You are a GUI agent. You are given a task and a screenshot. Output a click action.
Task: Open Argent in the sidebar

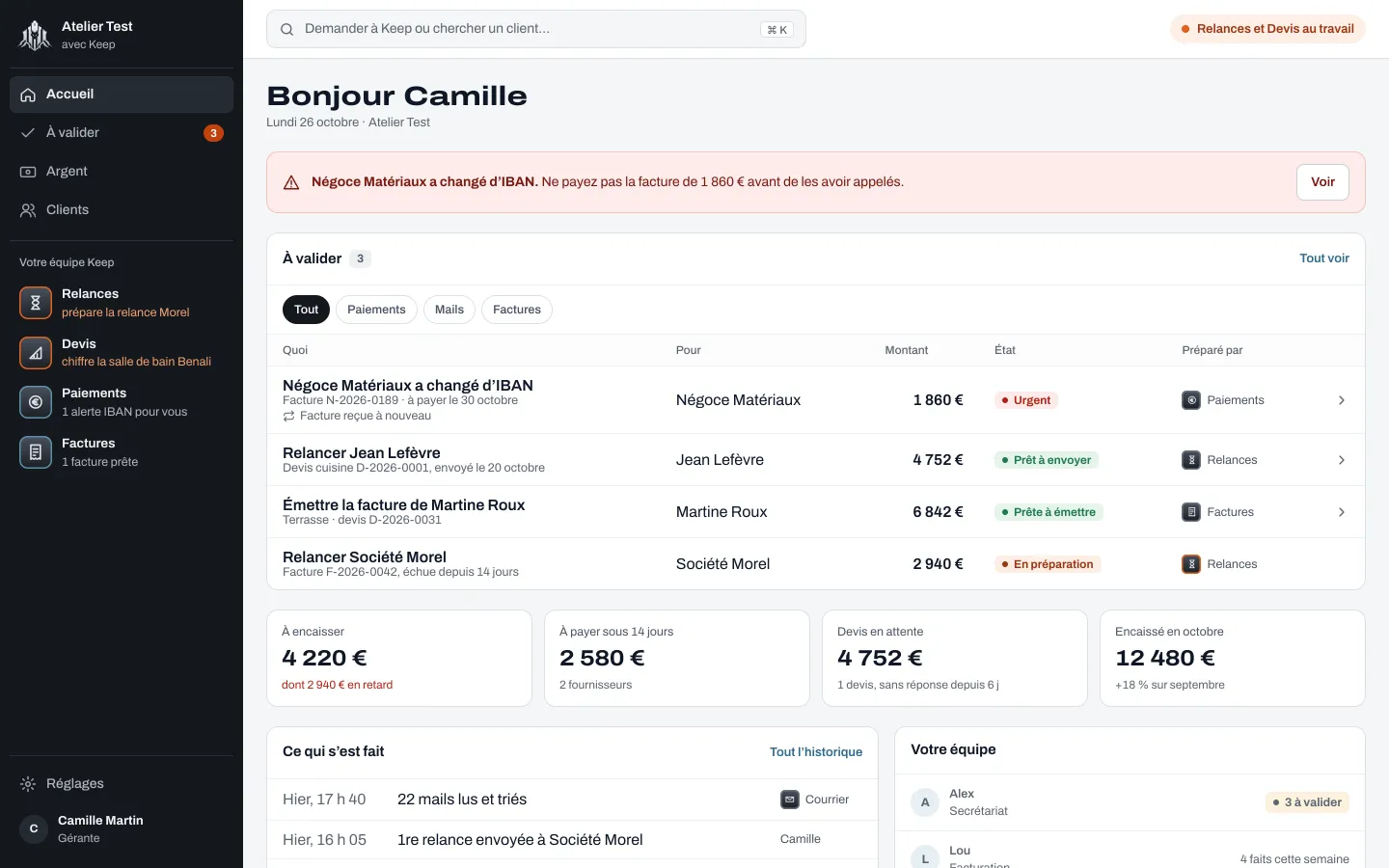click(122, 172)
